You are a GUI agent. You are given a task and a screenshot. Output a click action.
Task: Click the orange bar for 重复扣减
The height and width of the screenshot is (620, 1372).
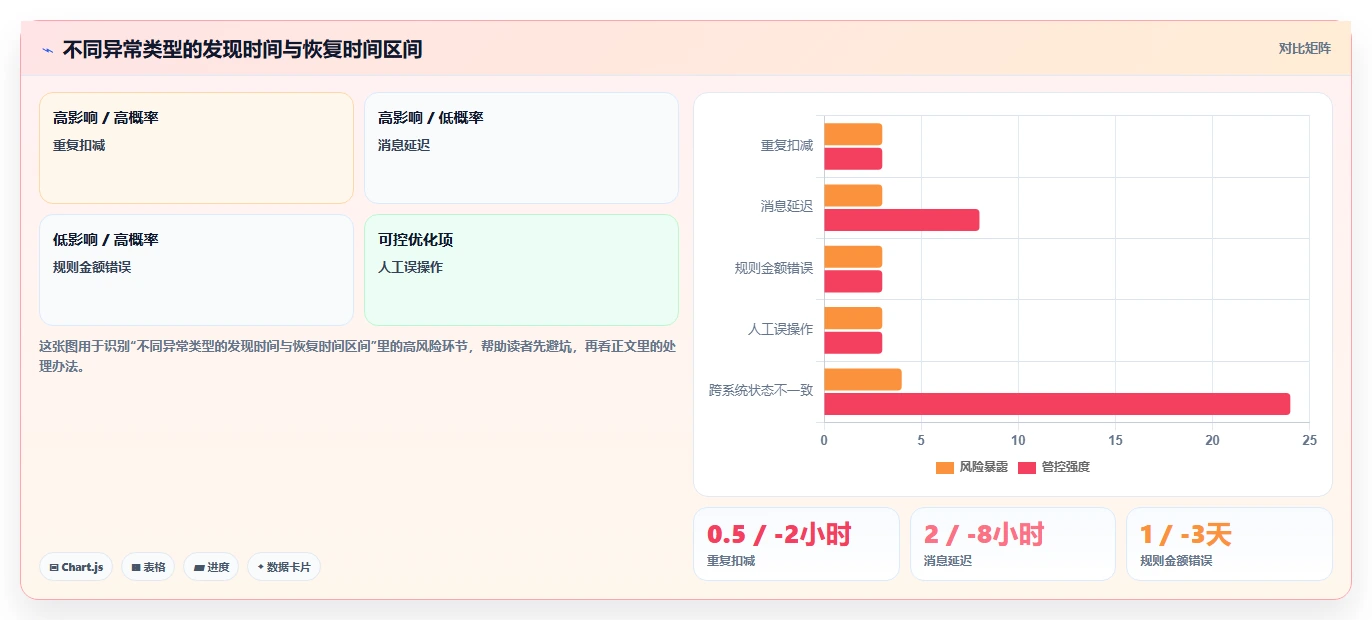(x=853, y=134)
